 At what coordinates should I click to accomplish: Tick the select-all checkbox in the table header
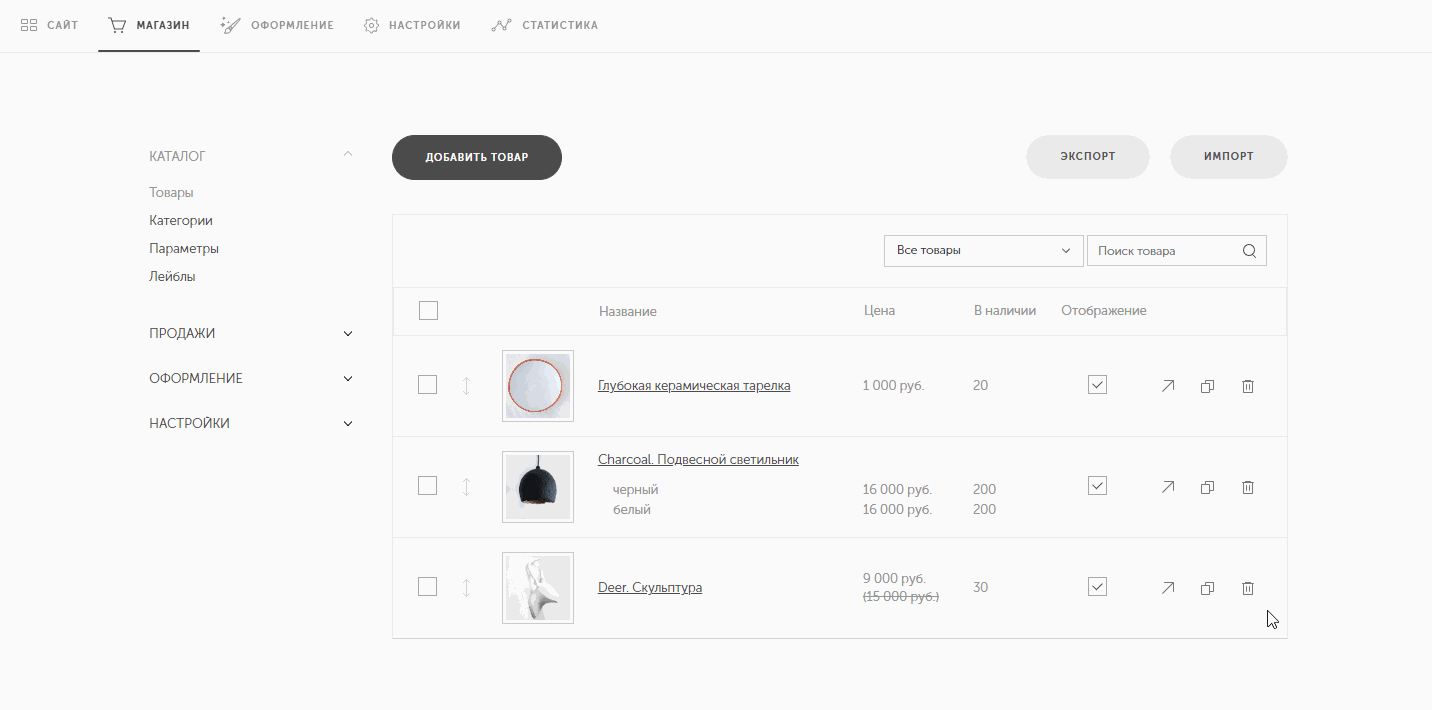pyautogui.click(x=428, y=311)
